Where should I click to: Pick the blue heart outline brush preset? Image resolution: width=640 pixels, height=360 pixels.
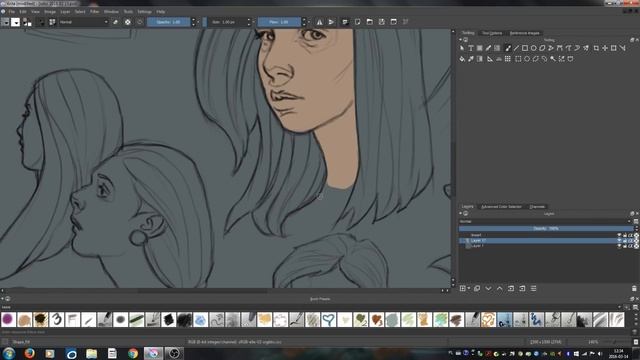pyautogui.click(x=329, y=319)
